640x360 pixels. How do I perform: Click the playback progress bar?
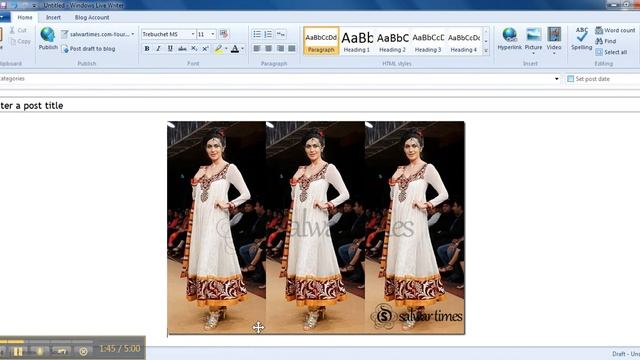tap(47, 341)
